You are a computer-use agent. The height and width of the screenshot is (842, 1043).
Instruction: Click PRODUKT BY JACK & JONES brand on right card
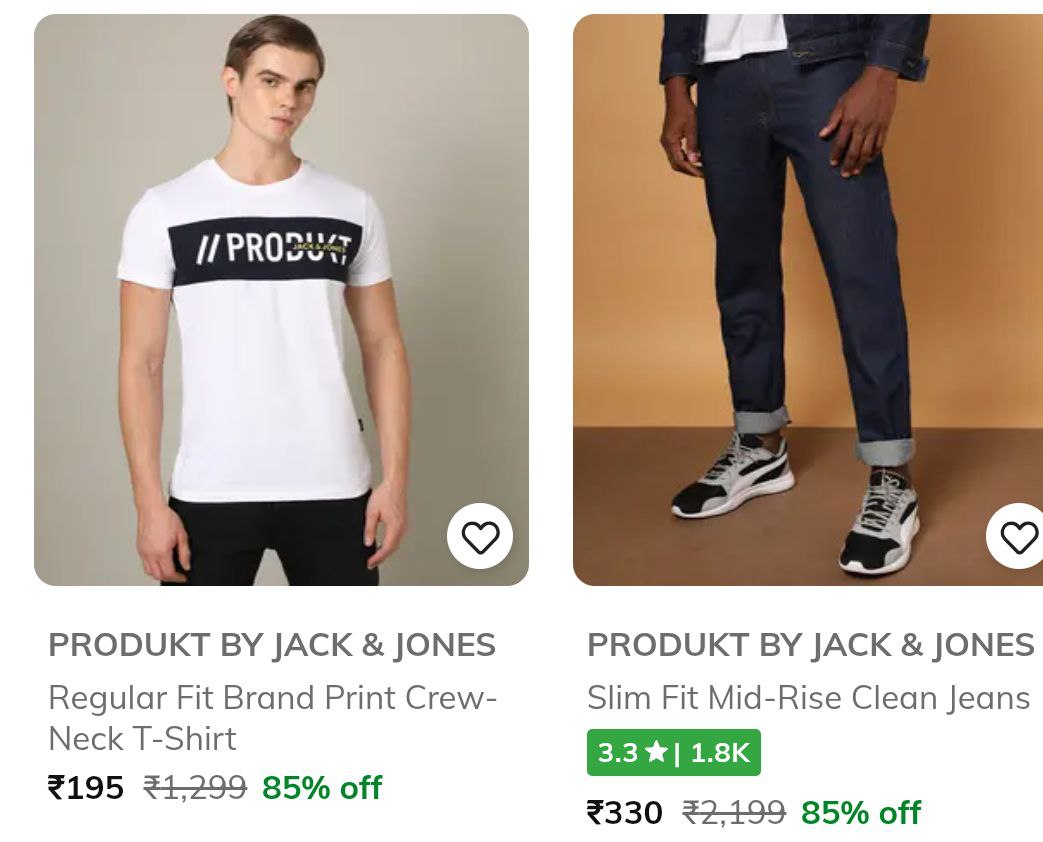pyautogui.click(x=810, y=644)
